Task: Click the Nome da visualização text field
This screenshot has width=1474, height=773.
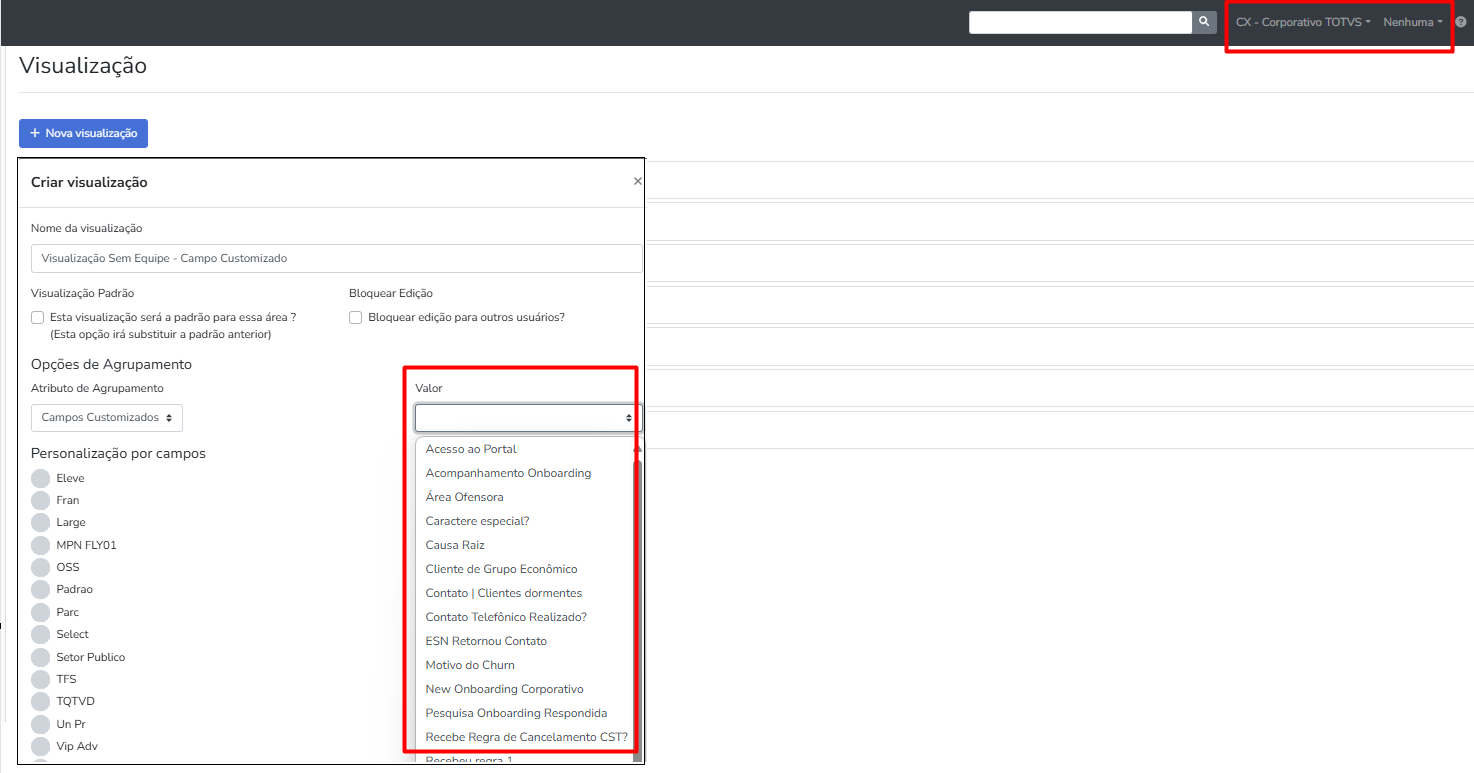Action: (x=336, y=258)
